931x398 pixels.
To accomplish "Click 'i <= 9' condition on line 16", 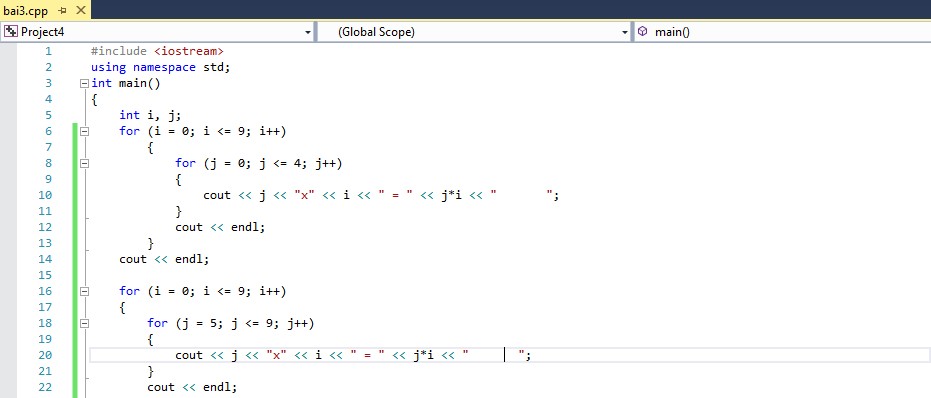I will [x=224, y=291].
